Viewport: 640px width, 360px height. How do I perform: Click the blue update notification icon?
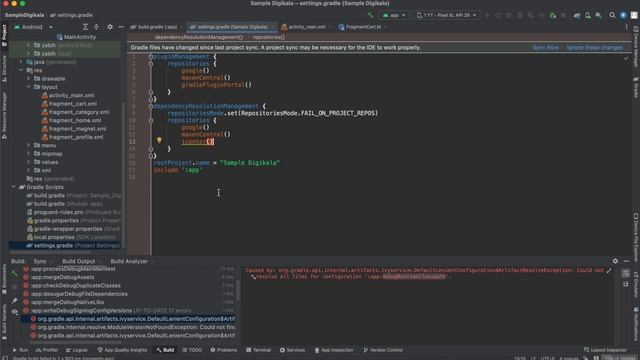coord(623,15)
